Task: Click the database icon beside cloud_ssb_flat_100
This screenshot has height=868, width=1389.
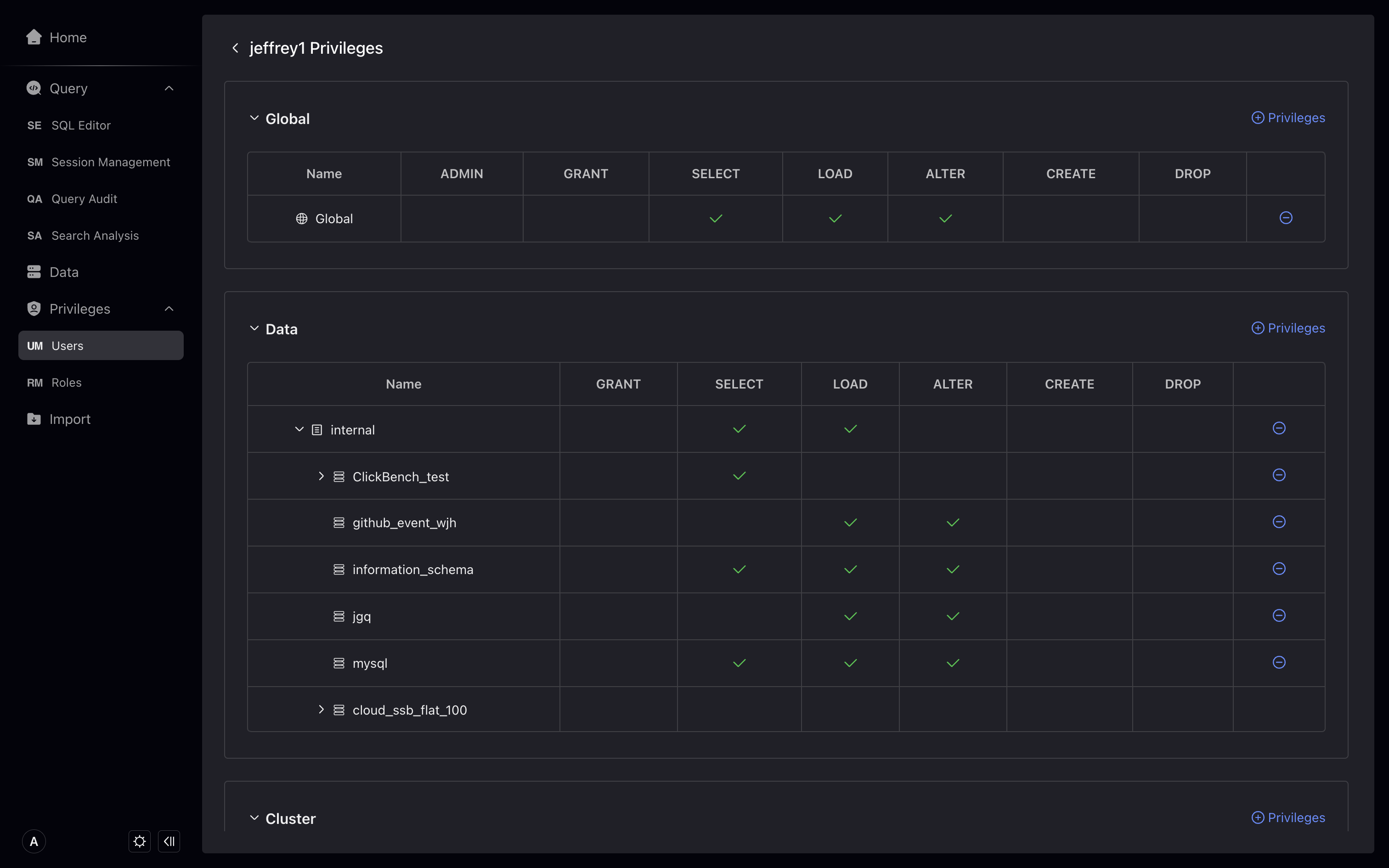Action: click(x=339, y=710)
